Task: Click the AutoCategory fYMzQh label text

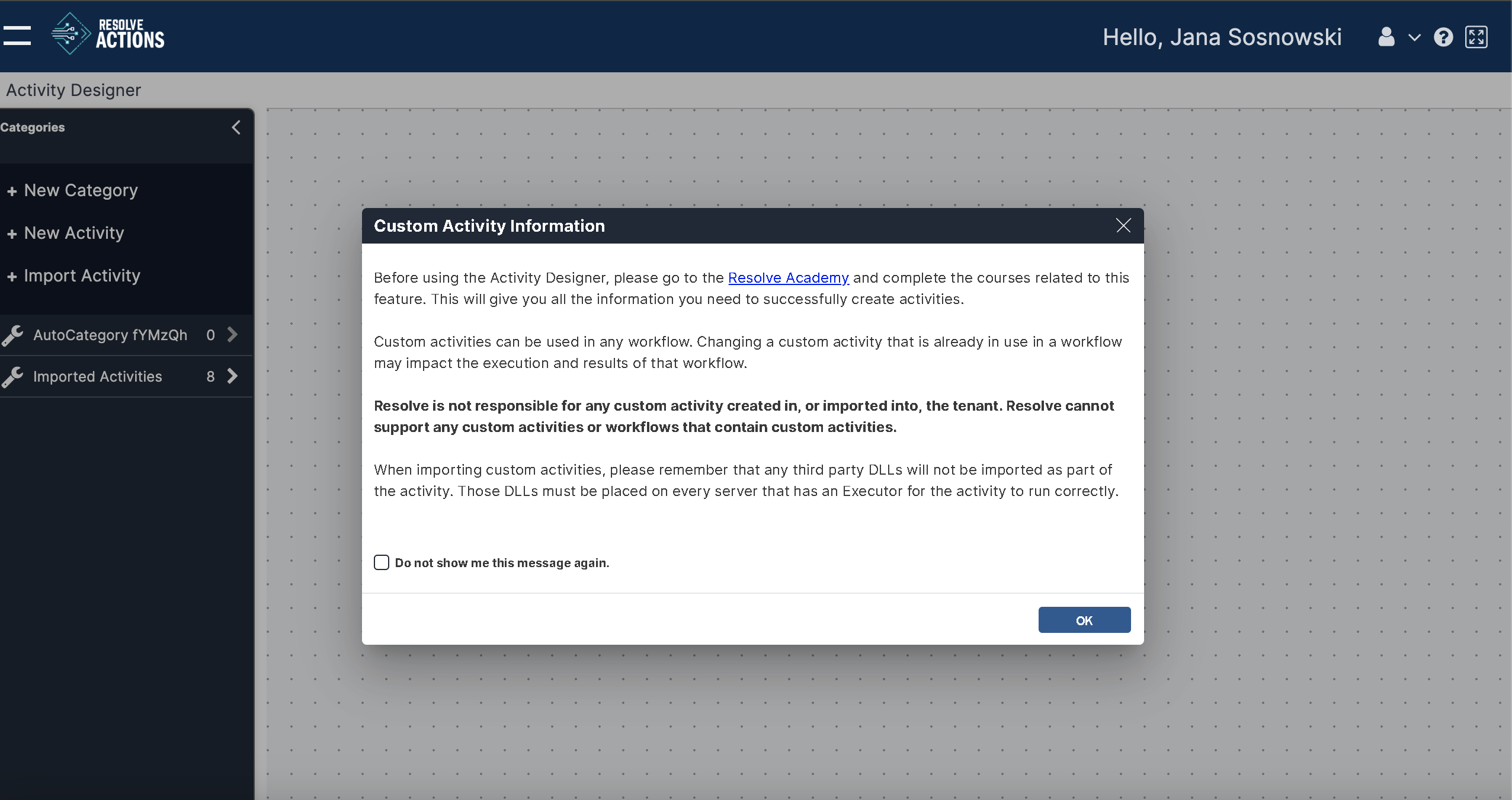Action: point(111,334)
